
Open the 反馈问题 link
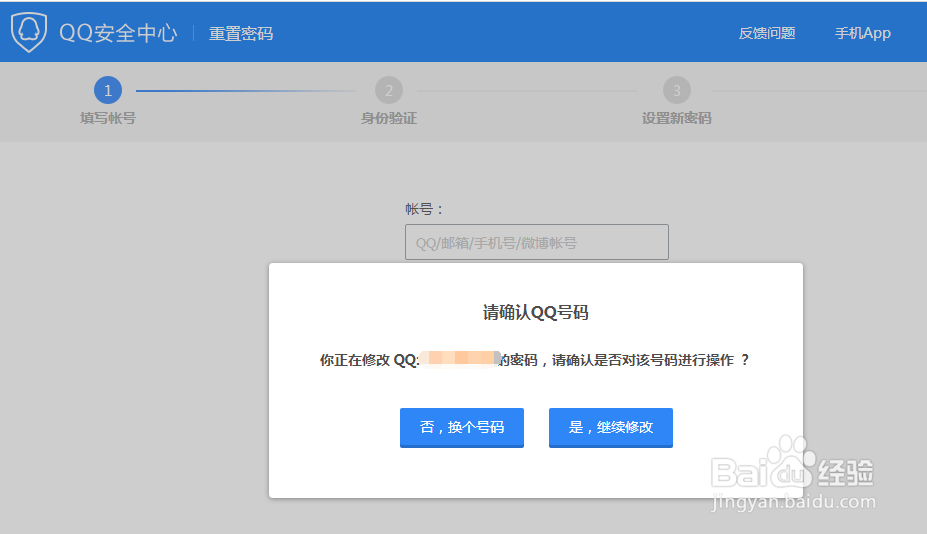pos(767,33)
